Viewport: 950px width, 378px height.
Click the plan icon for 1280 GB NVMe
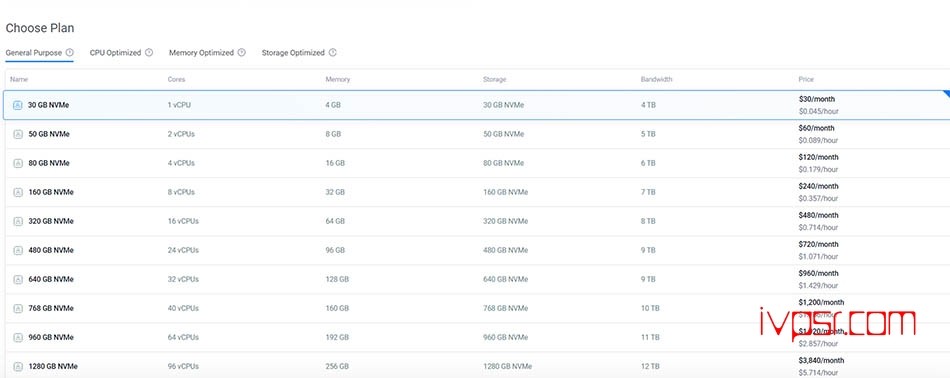[18, 366]
